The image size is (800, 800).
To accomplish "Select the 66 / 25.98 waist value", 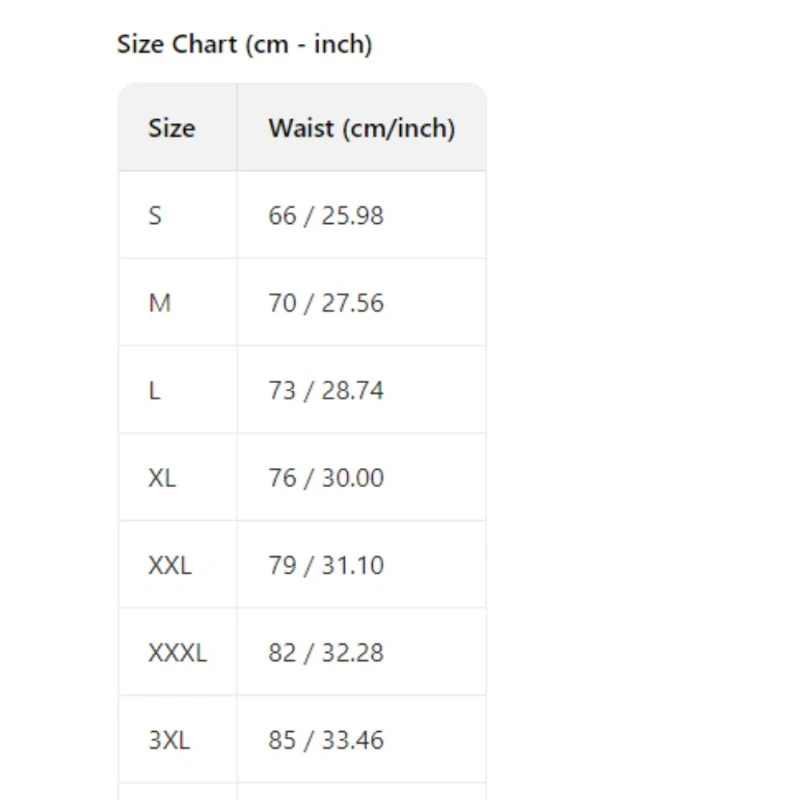I will coord(325,215).
